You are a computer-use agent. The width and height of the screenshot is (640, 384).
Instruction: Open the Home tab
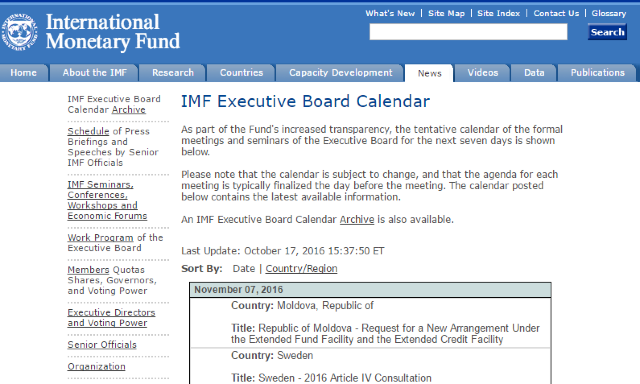pyautogui.click(x=24, y=73)
